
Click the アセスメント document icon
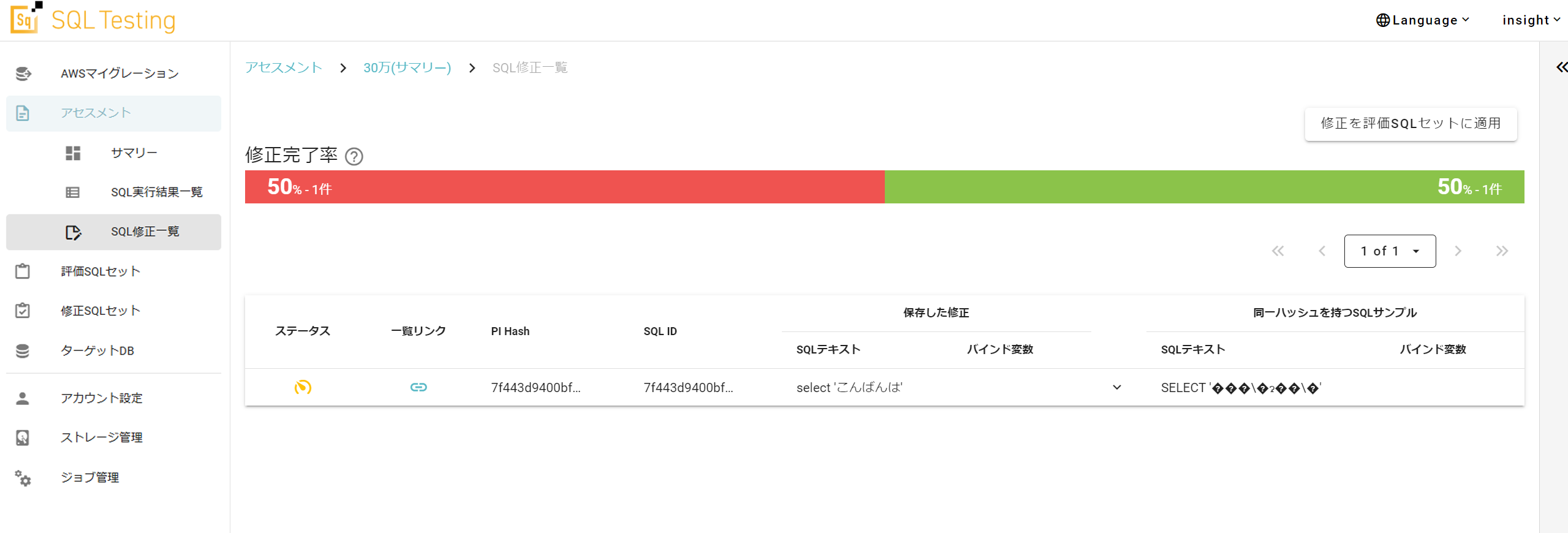point(23,113)
